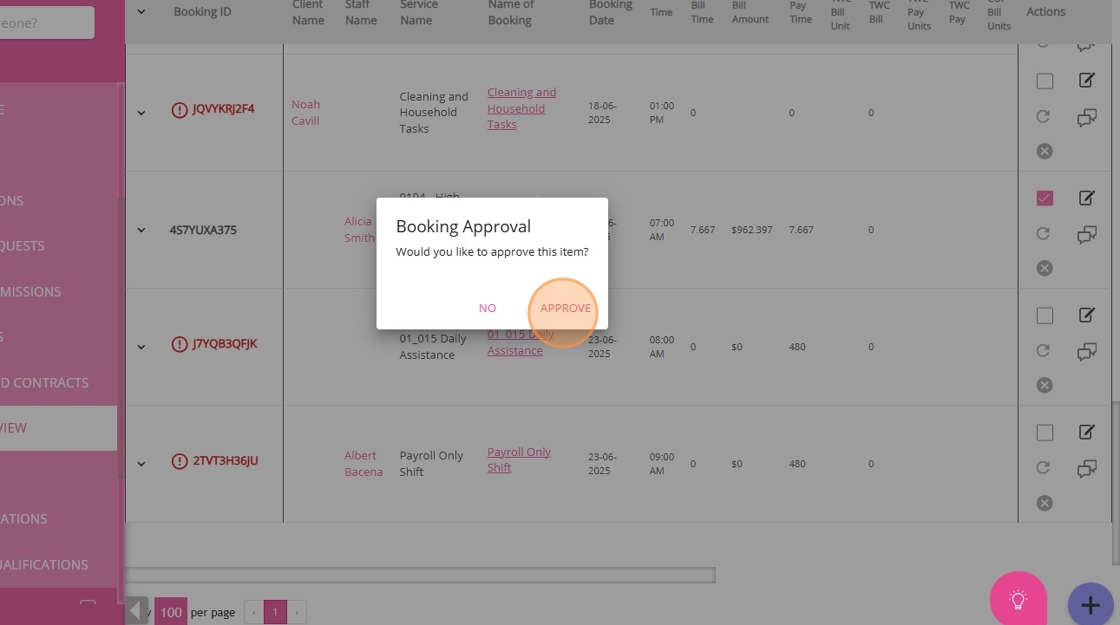1120x625 pixels.
Task: Open staff Albert Bacena link
Action: [x=364, y=464]
